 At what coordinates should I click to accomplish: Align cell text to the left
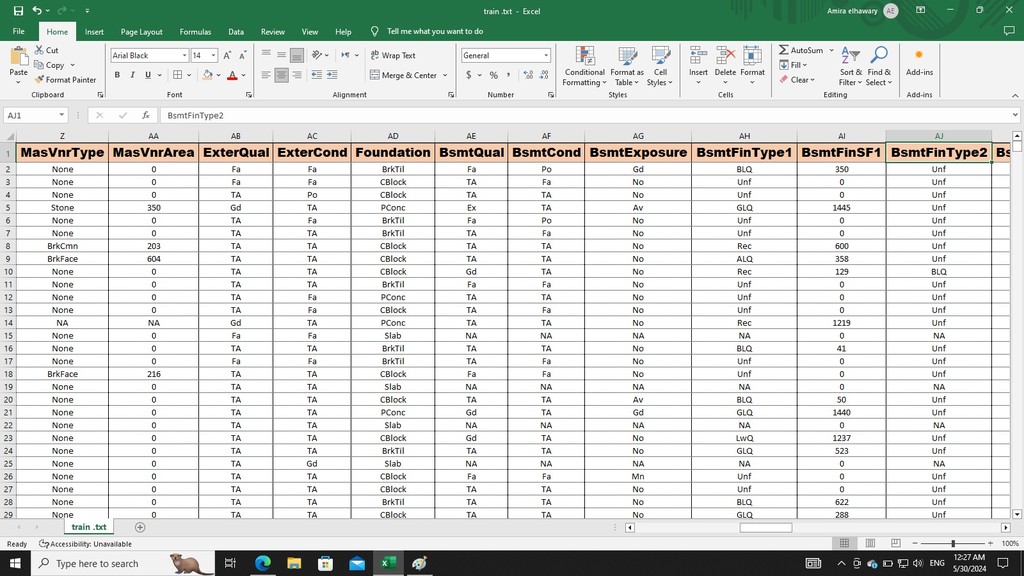[x=266, y=75]
